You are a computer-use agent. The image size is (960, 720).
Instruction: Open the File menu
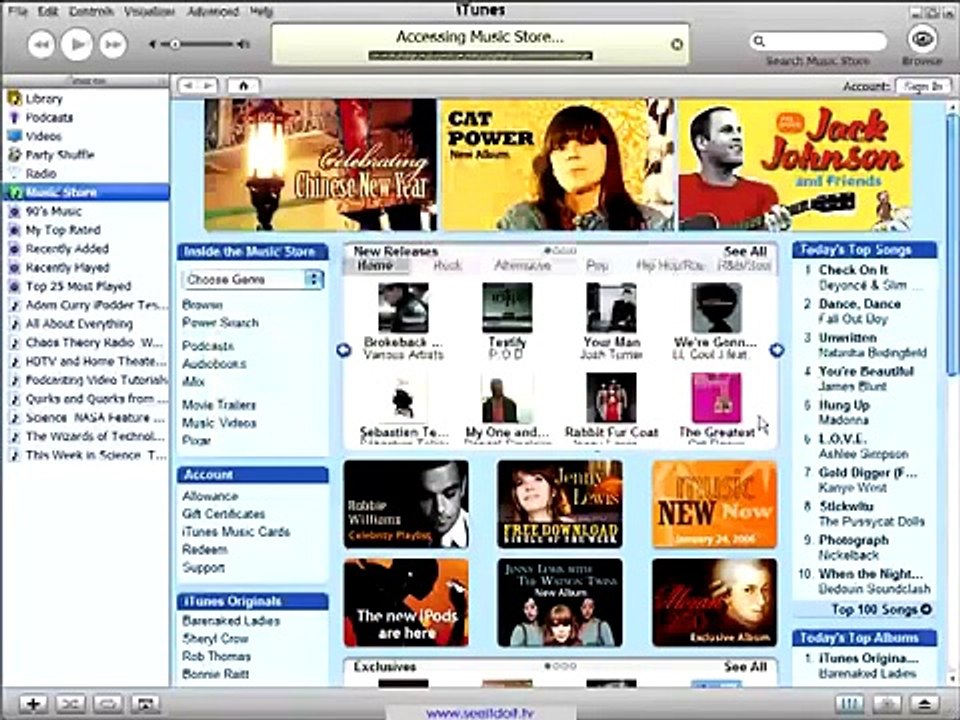(x=18, y=12)
